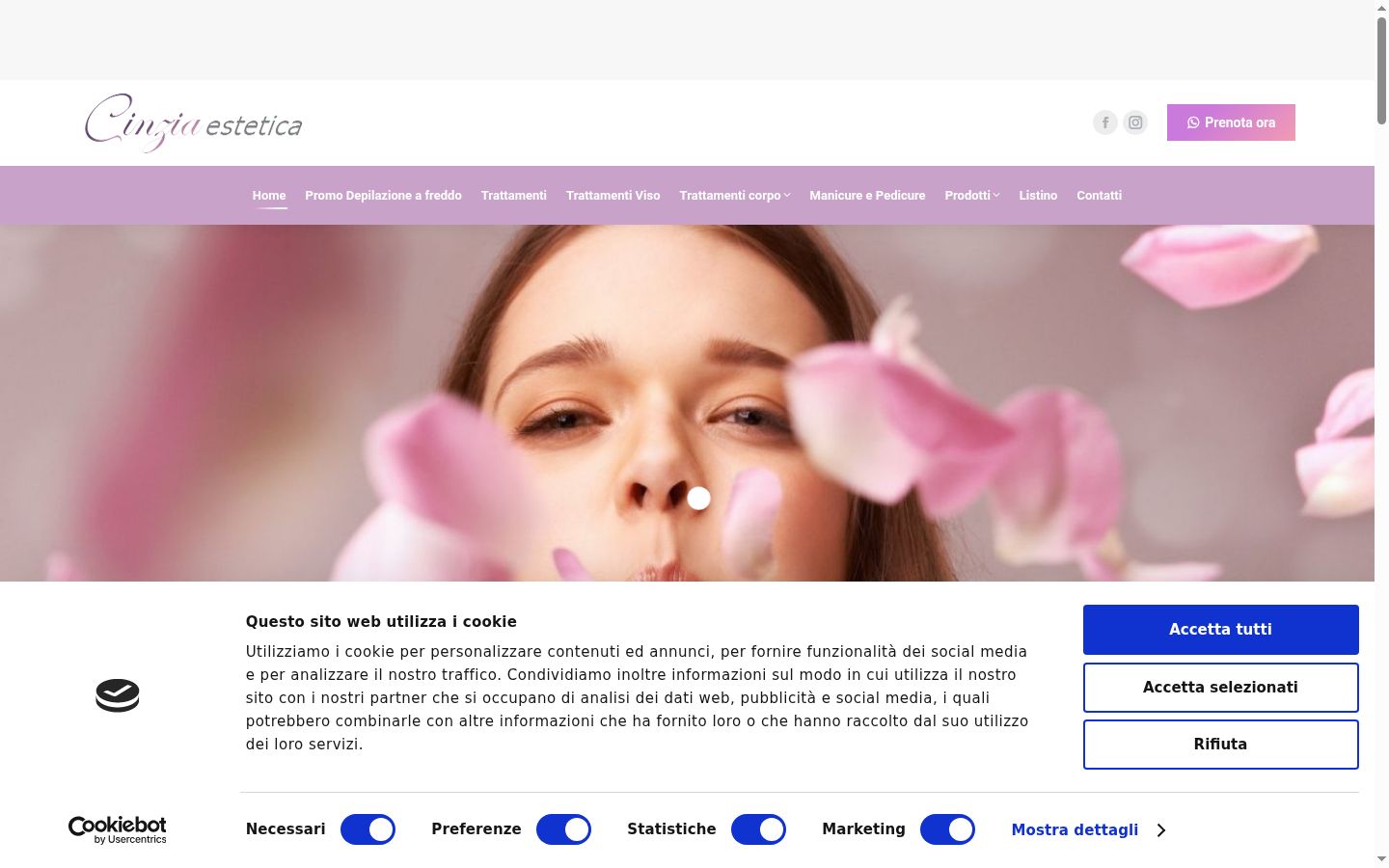The width and height of the screenshot is (1389, 868).
Task: Open the Trattamenti menu item
Action: coord(514,196)
